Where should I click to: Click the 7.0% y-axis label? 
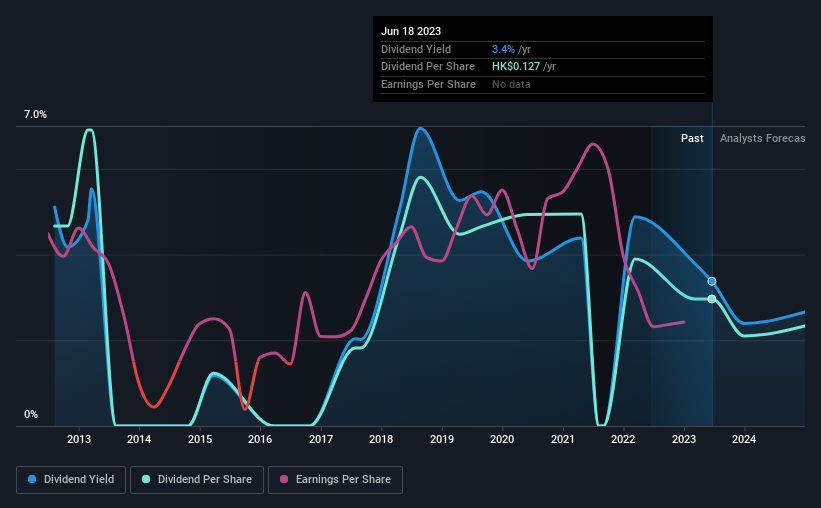(x=35, y=115)
